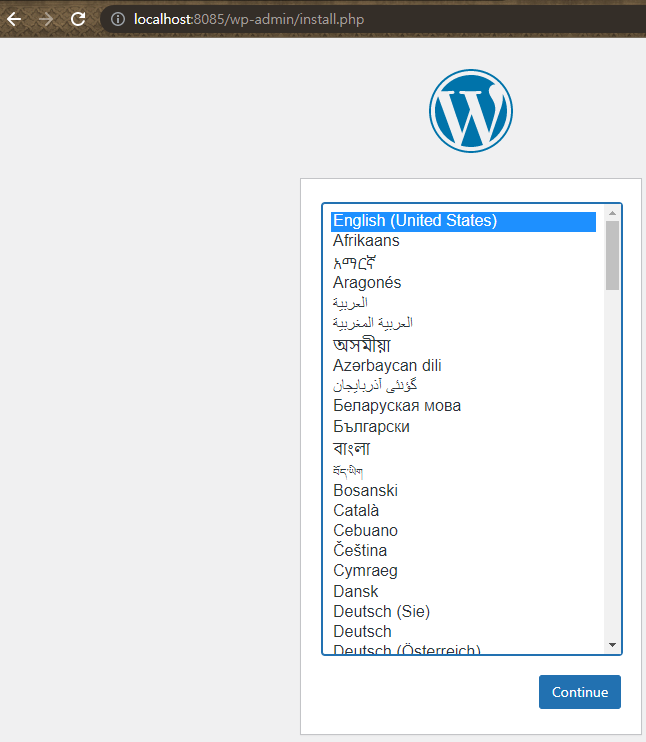The width and height of the screenshot is (646, 742).
Task: Select Azərbaycan dili
Action: click(463, 365)
